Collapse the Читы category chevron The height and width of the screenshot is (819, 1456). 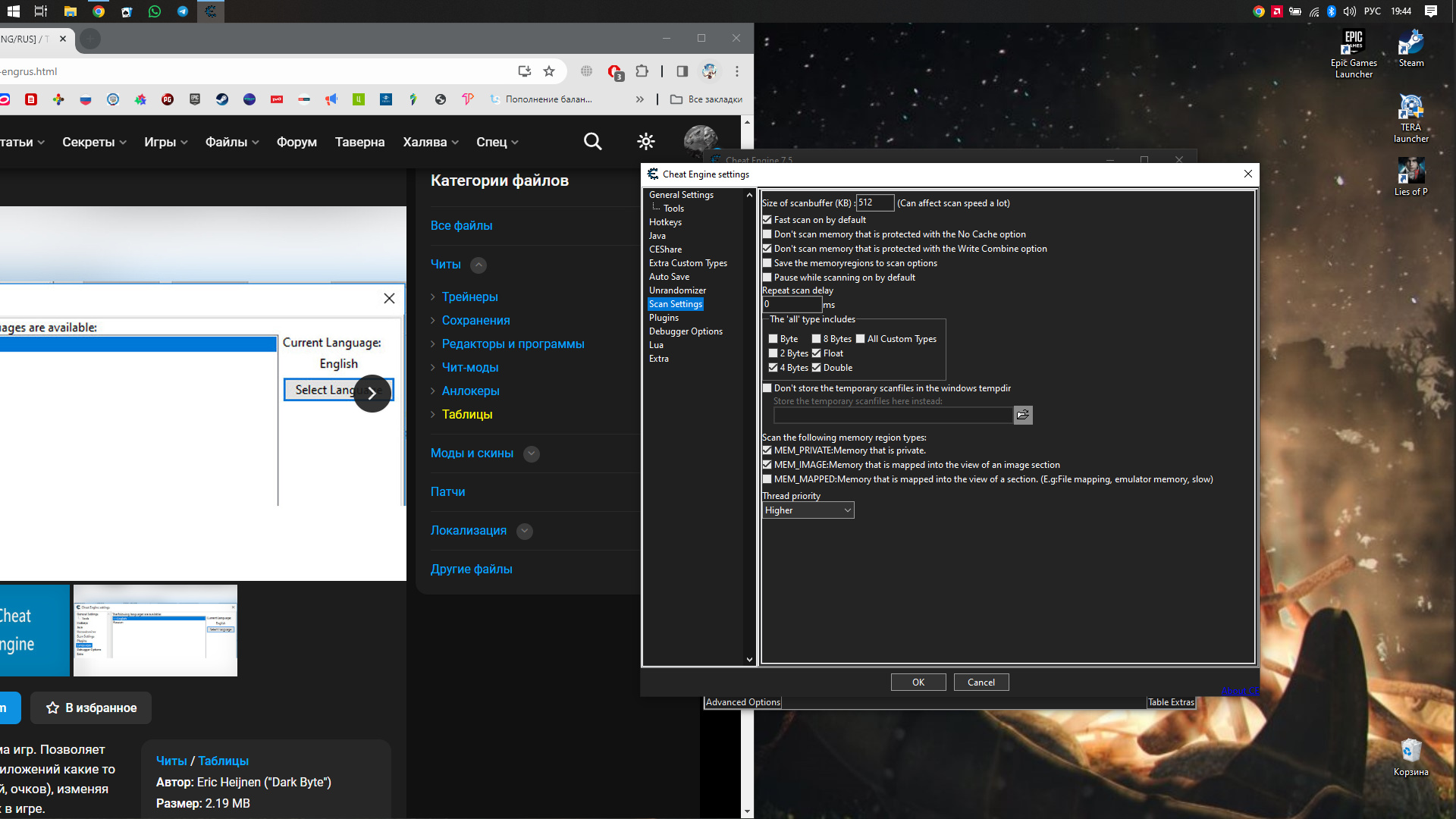pyautogui.click(x=479, y=265)
